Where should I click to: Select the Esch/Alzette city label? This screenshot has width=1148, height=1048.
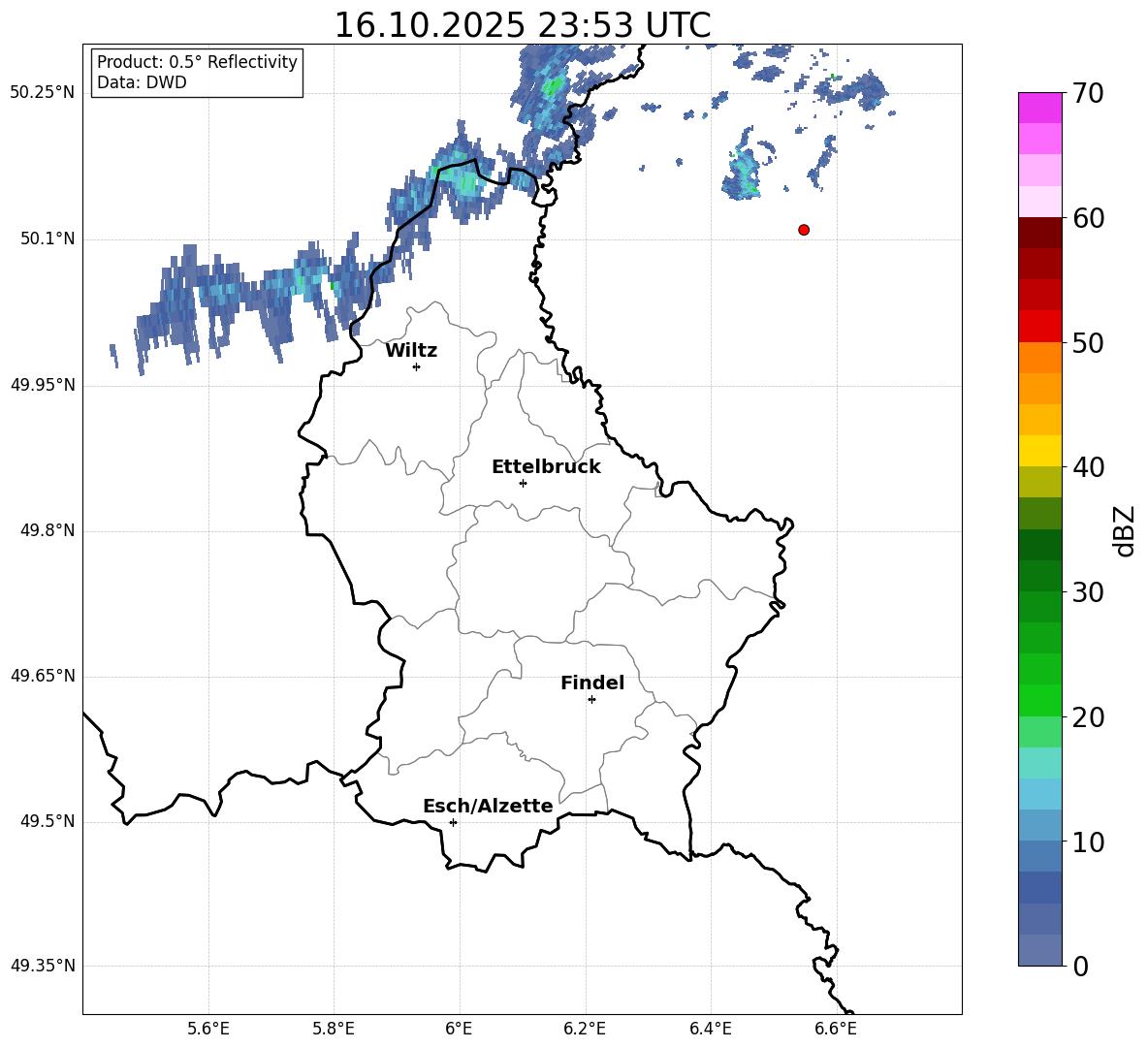(x=488, y=806)
